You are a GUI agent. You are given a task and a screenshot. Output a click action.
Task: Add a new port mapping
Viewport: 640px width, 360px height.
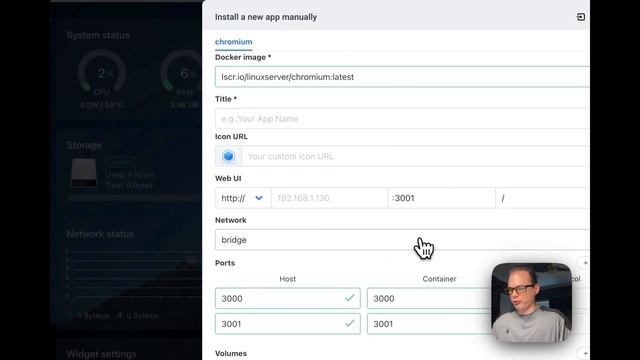click(585, 263)
